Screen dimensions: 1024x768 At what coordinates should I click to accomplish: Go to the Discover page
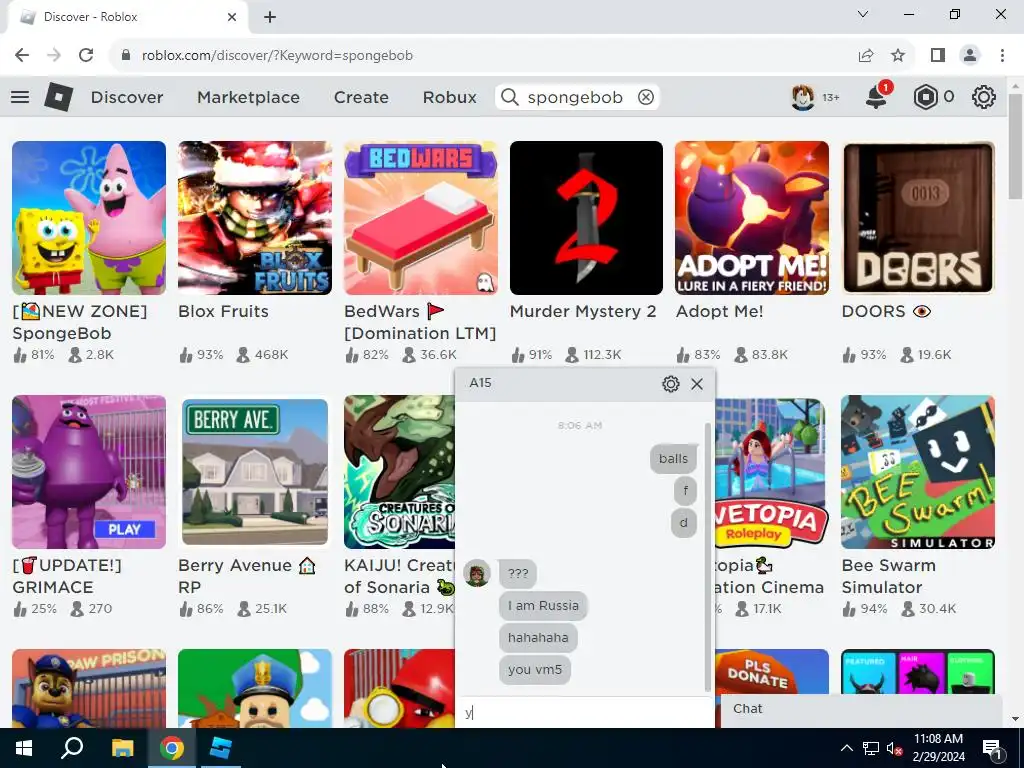click(127, 97)
